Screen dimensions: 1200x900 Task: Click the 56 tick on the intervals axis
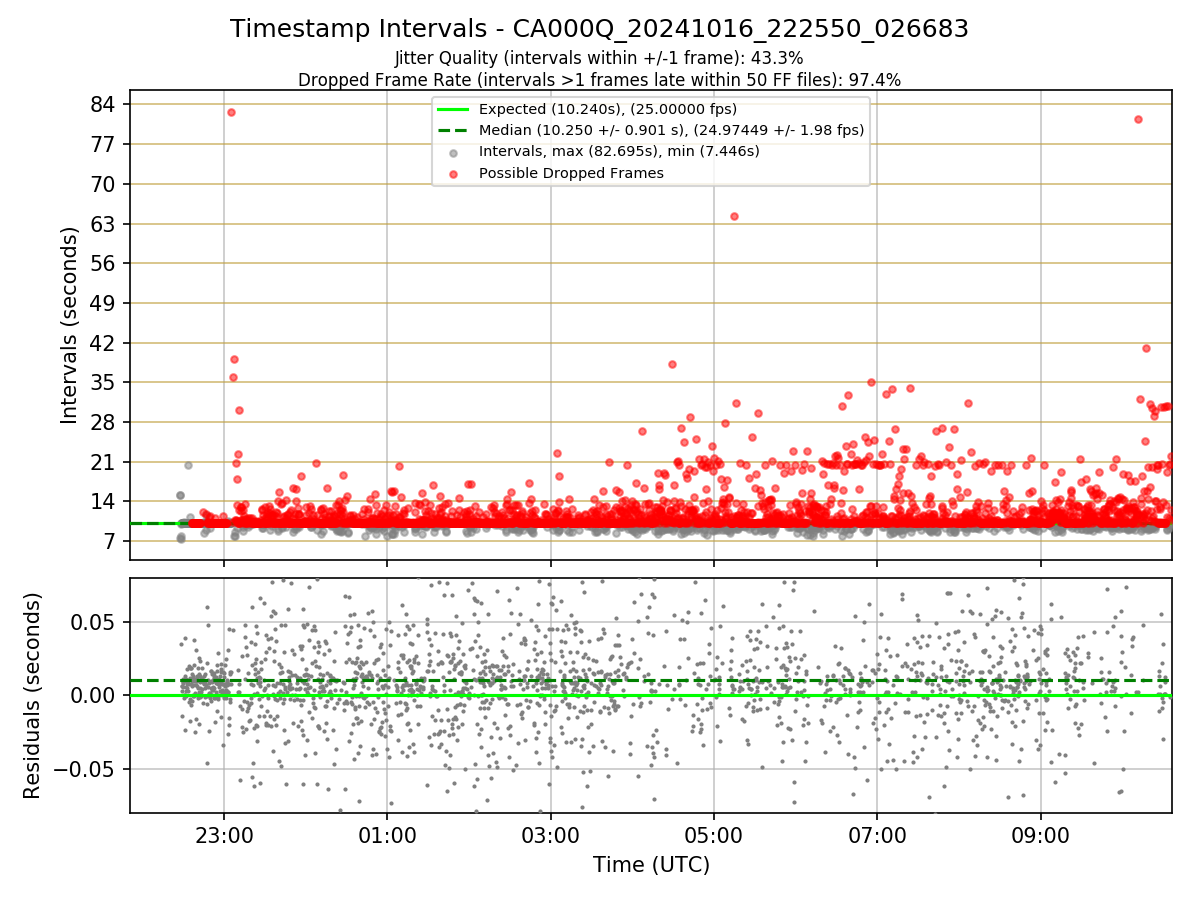105,263
